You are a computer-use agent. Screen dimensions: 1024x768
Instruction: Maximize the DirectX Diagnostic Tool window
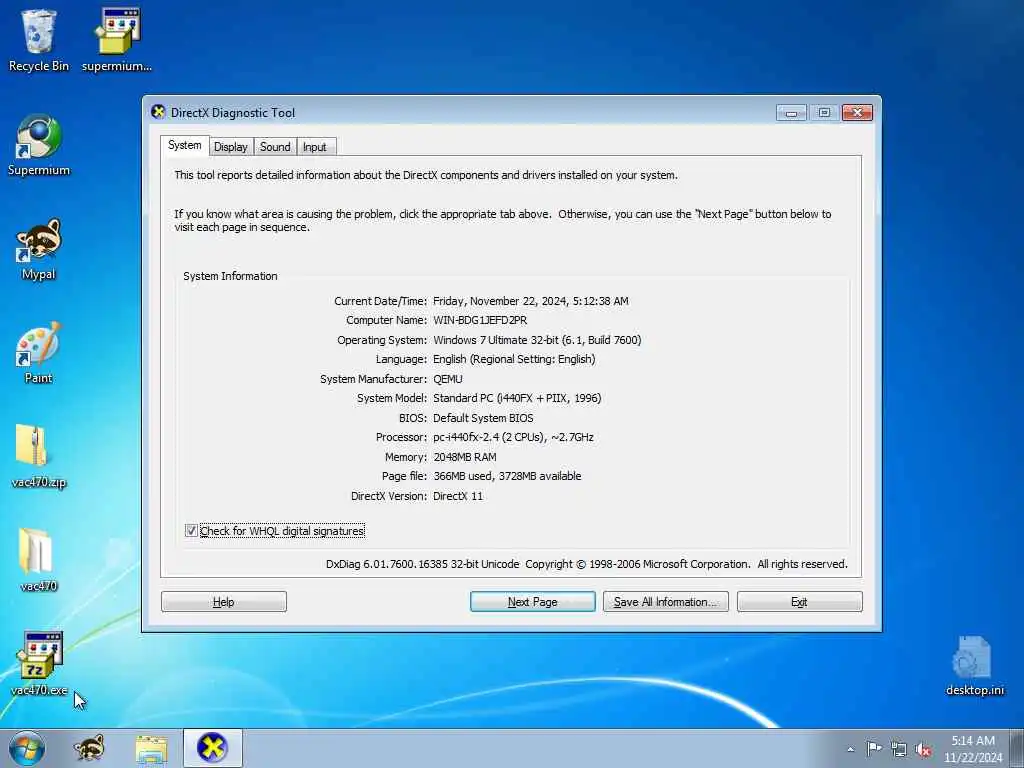(x=824, y=113)
